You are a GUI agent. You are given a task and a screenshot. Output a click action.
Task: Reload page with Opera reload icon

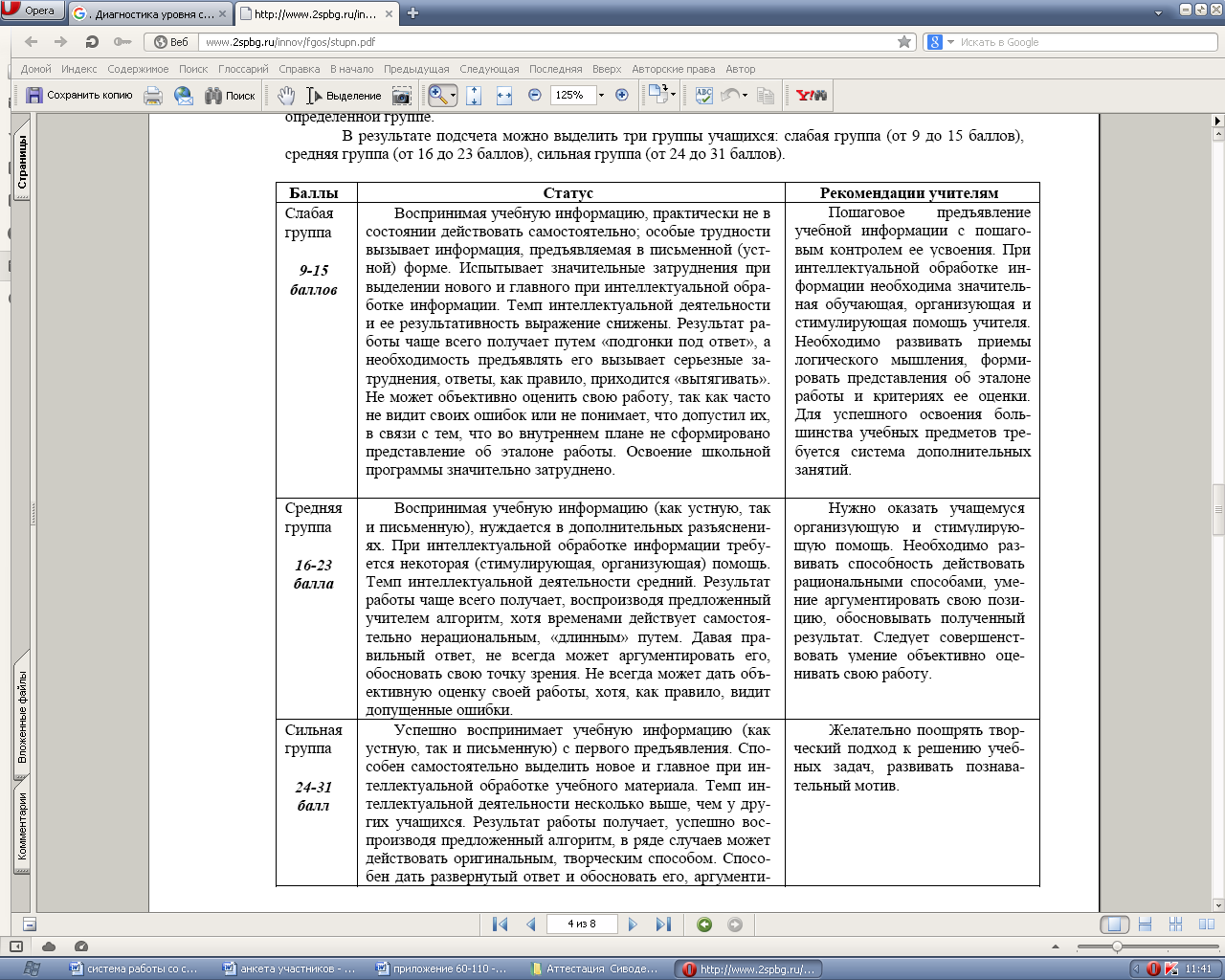(x=92, y=42)
